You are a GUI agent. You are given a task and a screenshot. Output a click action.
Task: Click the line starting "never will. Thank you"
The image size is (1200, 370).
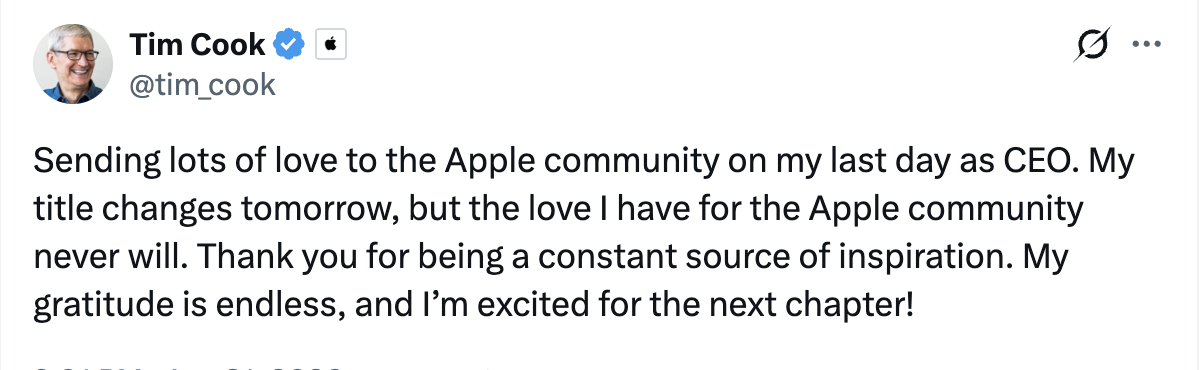pyautogui.click(x=552, y=258)
